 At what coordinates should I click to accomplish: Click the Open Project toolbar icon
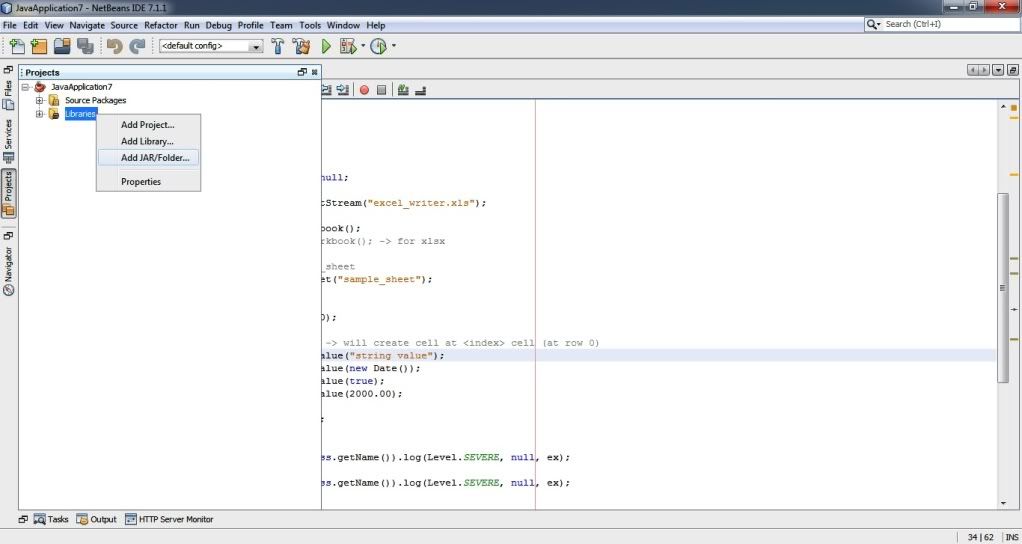(x=63, y=46)
